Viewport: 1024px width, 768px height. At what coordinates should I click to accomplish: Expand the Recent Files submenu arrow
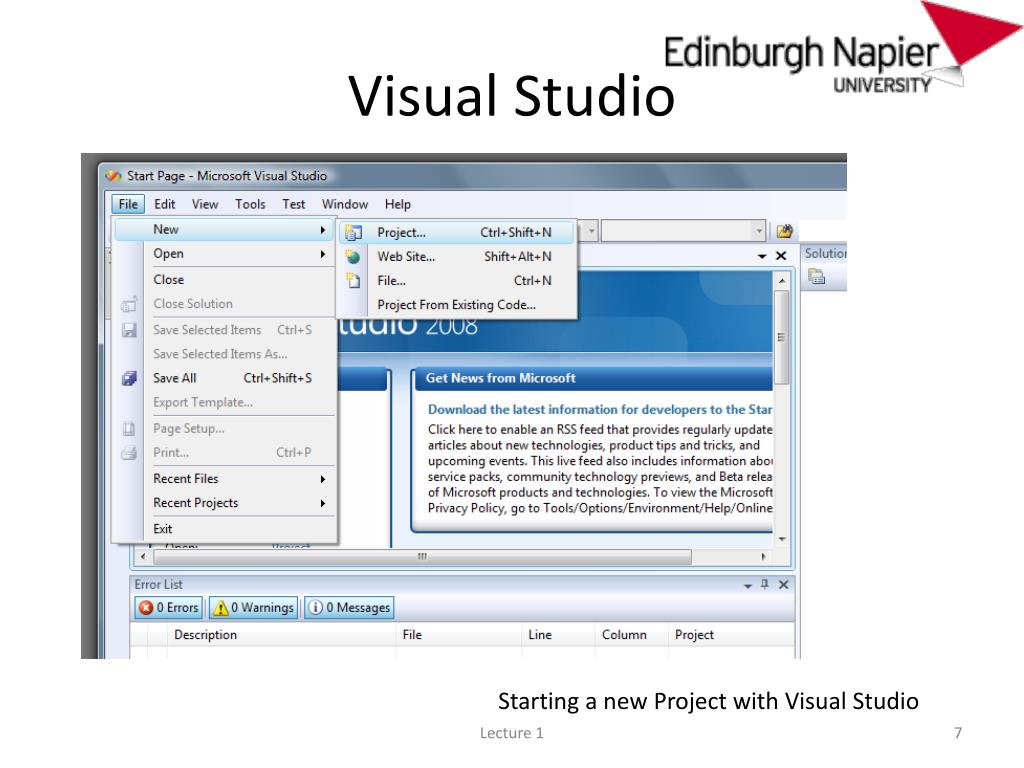(x=323, y=479)
